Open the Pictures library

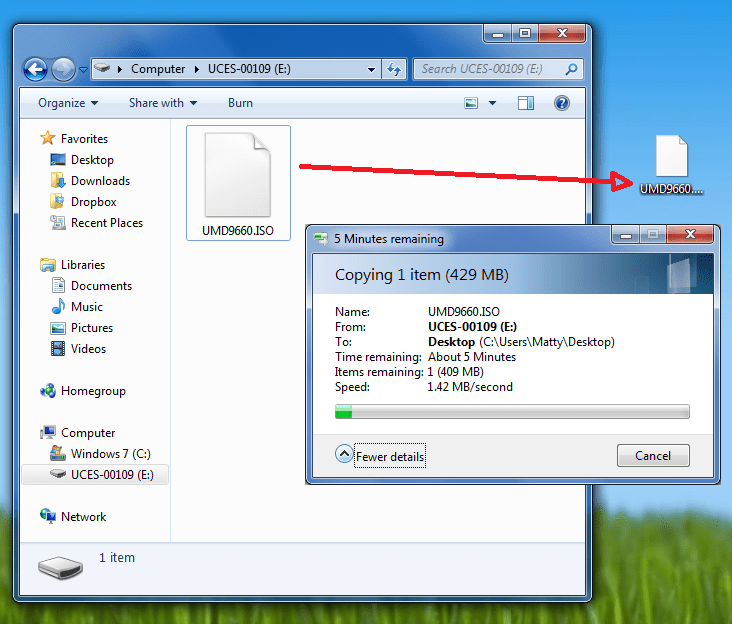tap(92, 328)
